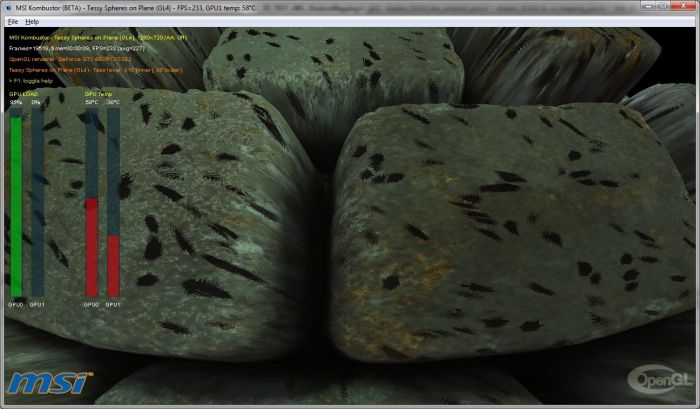Click the empty GPU1 load bar
Viewport: 700px width, 409px height.
point(38,202)
